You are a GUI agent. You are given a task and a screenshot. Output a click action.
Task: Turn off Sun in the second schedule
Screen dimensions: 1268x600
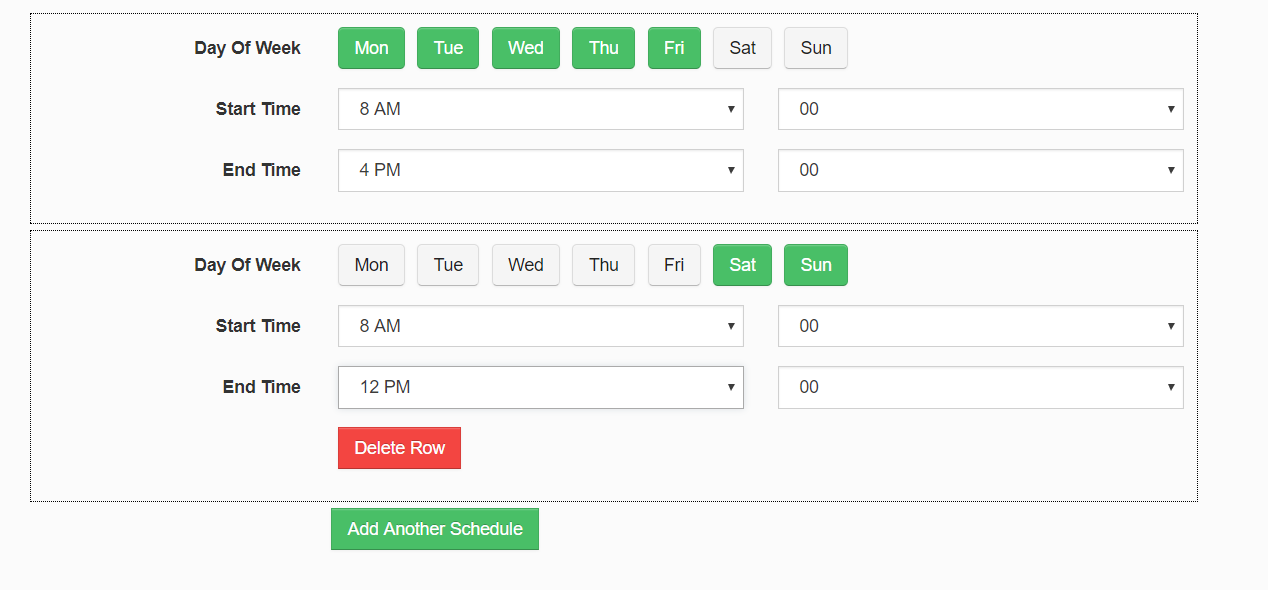[x=815, y=265]
